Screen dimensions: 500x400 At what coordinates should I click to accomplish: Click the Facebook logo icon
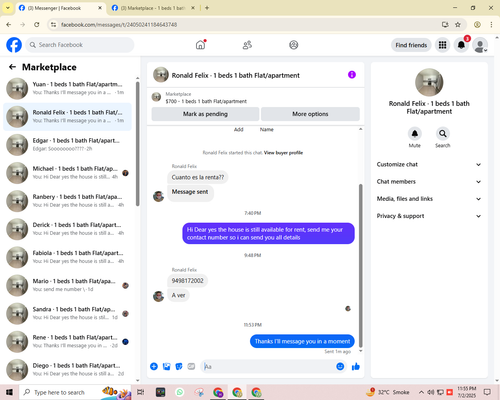[14, 45]
